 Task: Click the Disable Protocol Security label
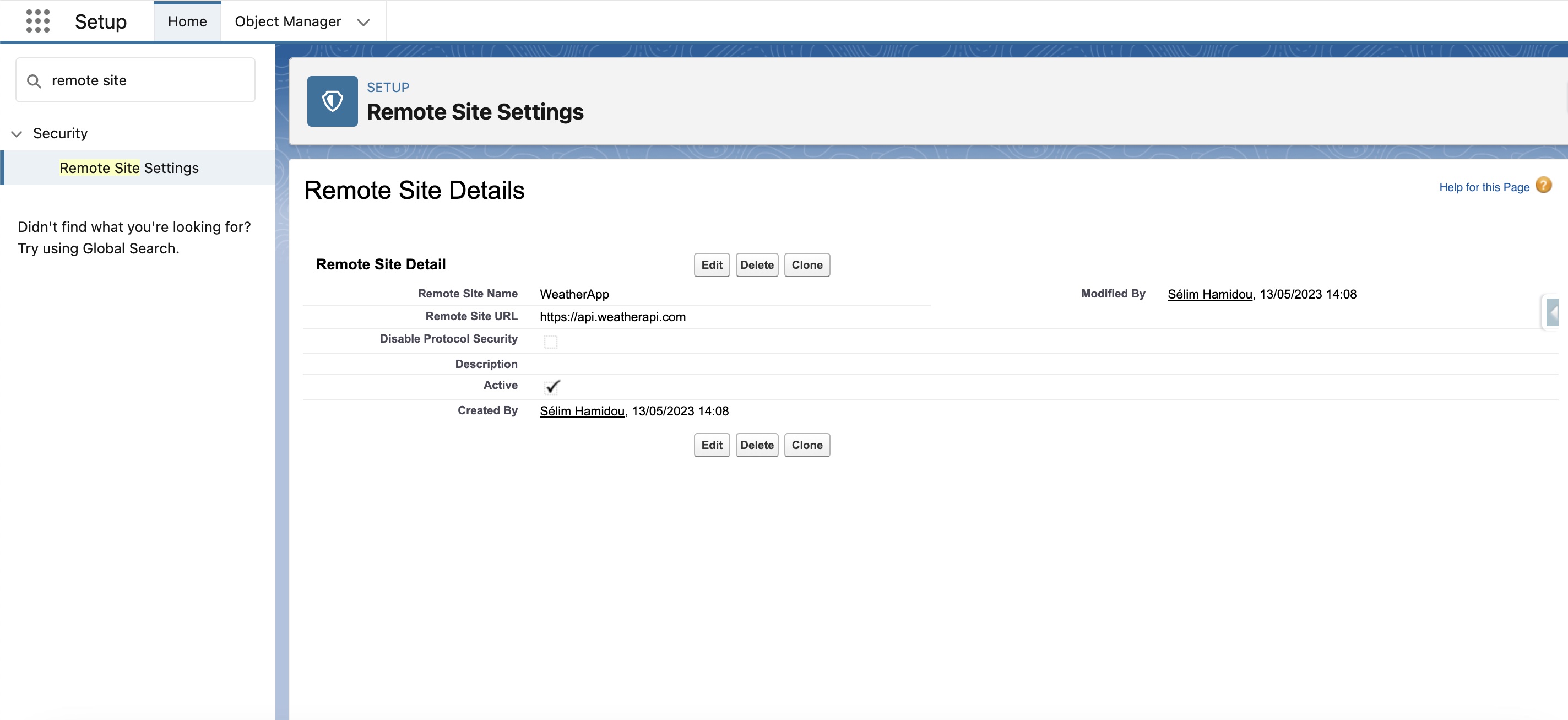(x=449, y=339)
